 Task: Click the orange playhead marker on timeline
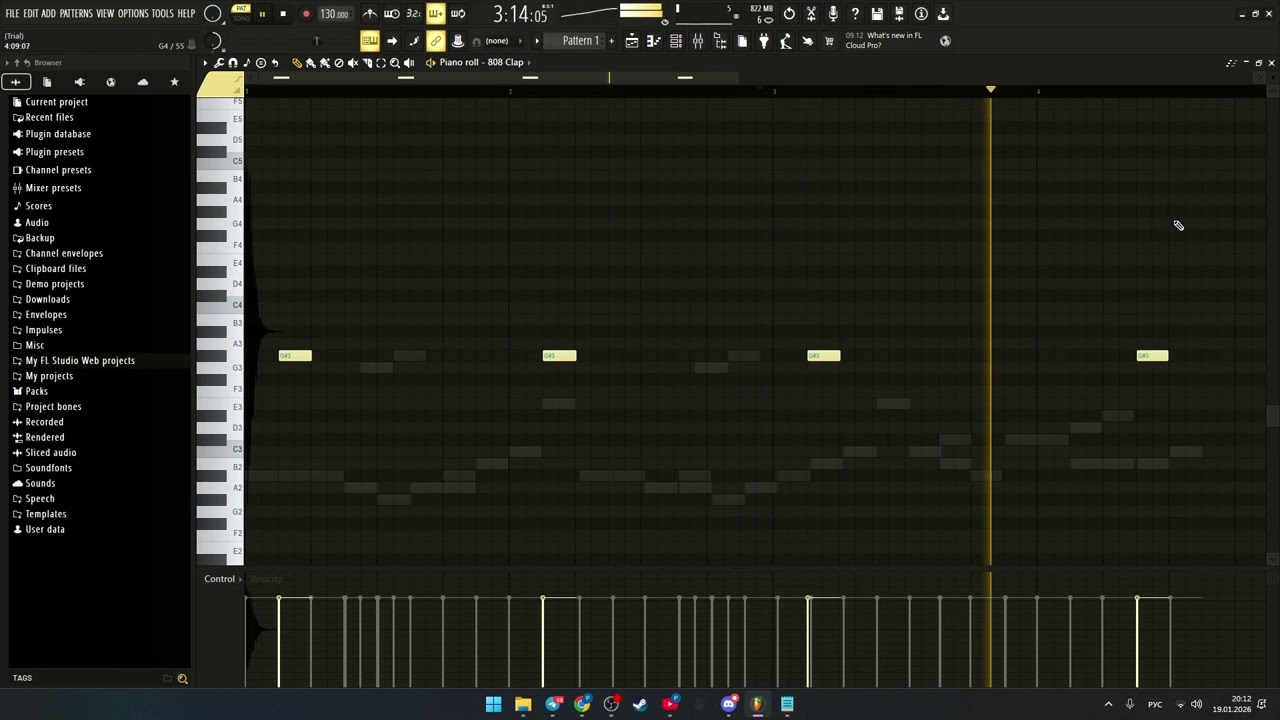[990, 89]
